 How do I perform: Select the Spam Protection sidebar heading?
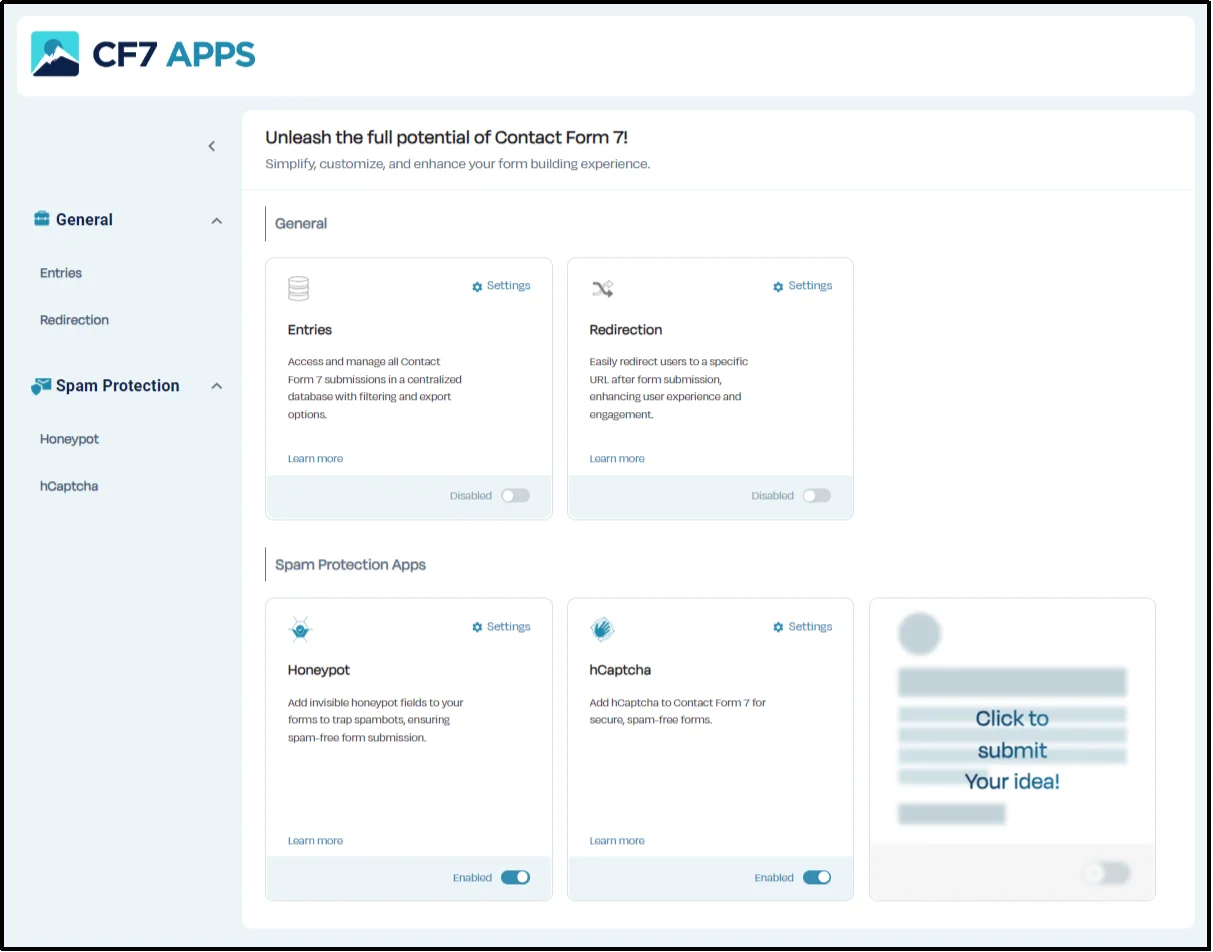[118, 386]
